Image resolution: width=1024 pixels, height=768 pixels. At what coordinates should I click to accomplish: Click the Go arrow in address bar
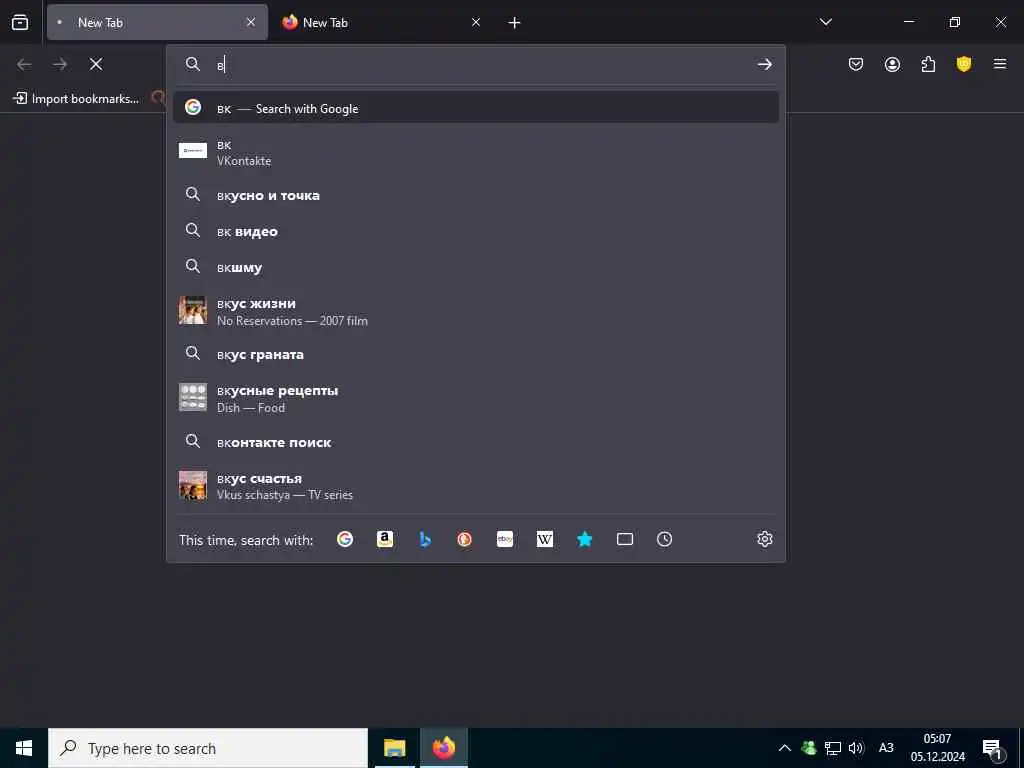765,64
